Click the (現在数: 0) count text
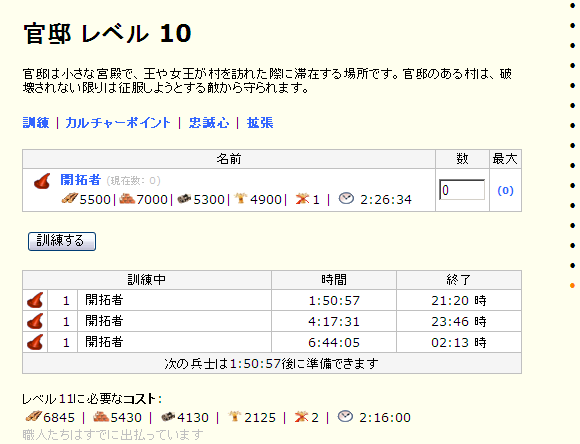 tap(134, 181)
